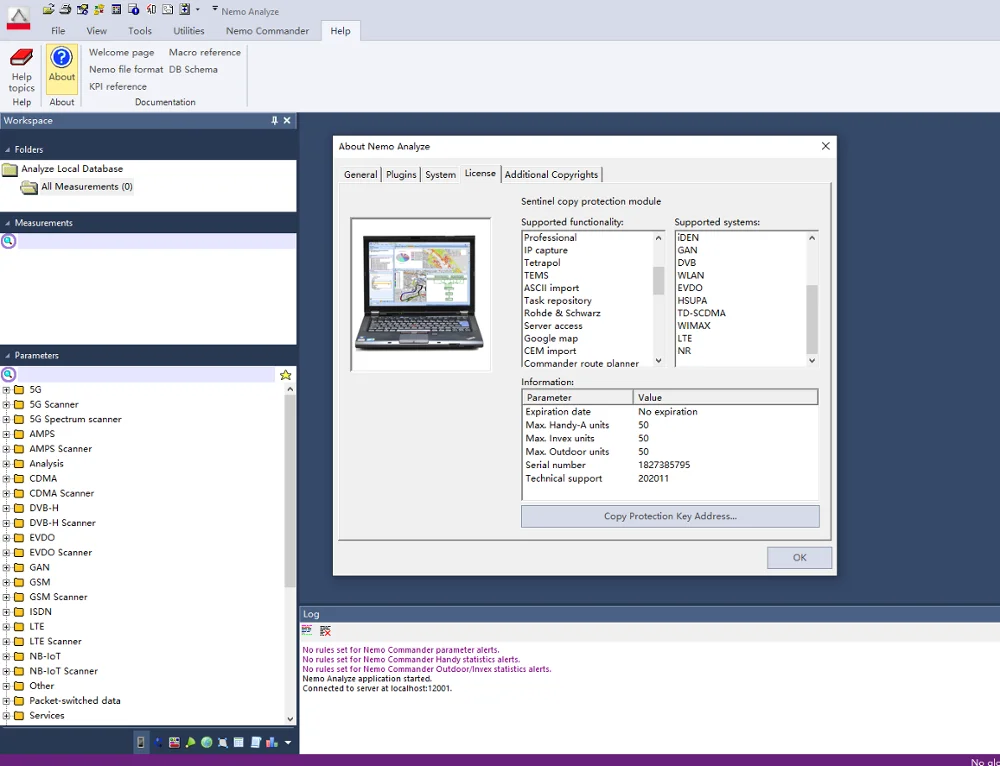
Task: Click the colored control-panel icon in bottom toolbar
Action: (x=174, y=742)
